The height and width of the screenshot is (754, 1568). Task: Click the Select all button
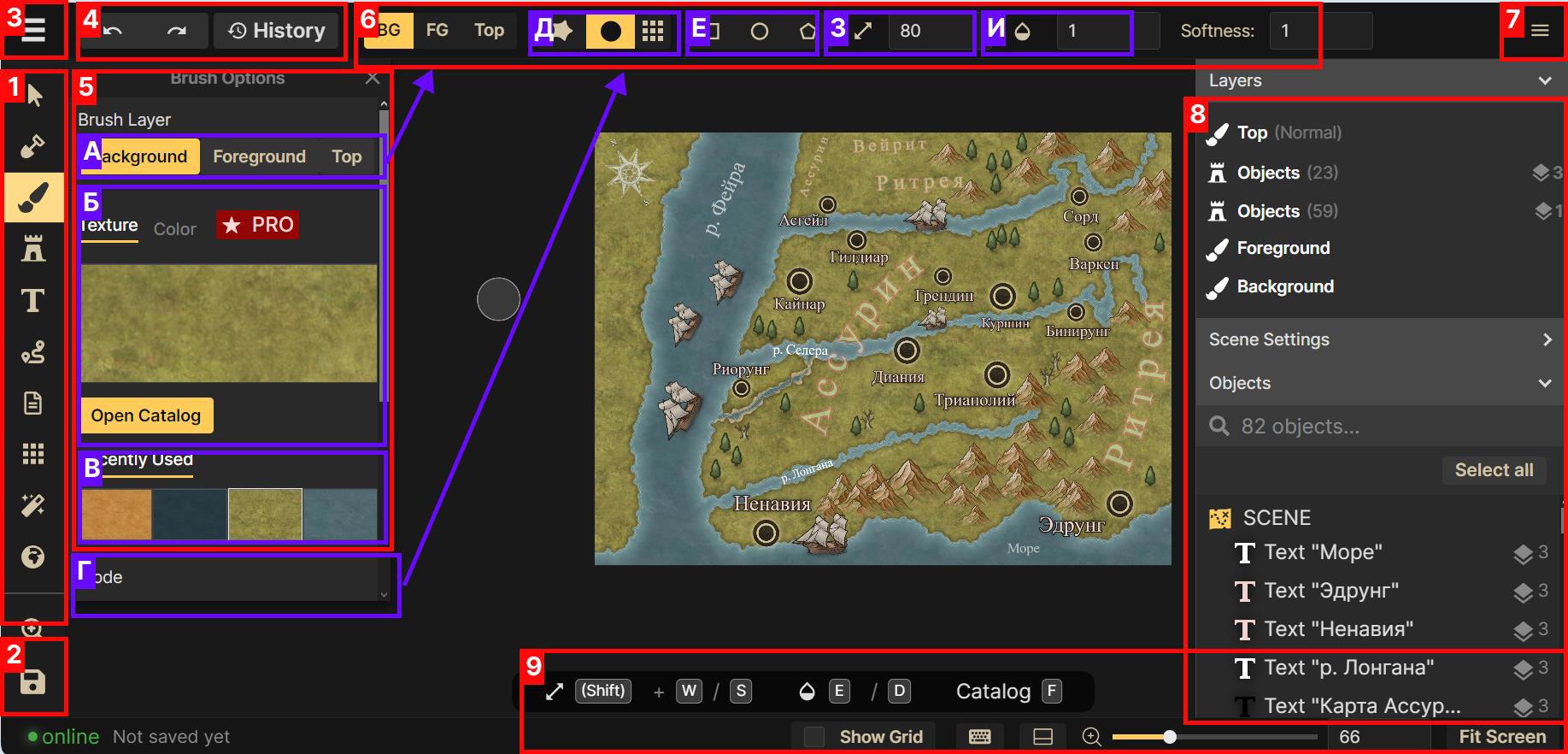tap(1493, 470)
